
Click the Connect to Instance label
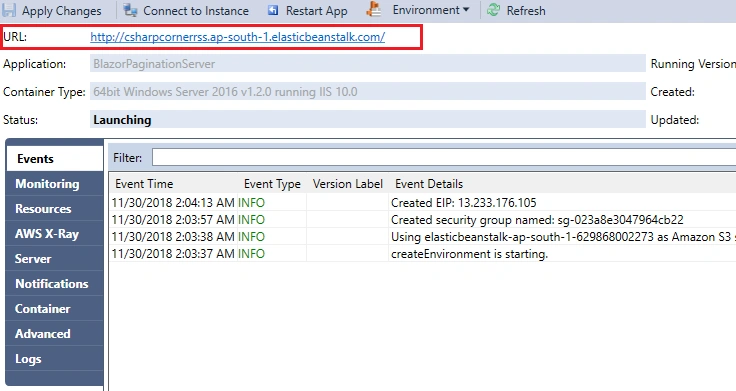[196, 11]
